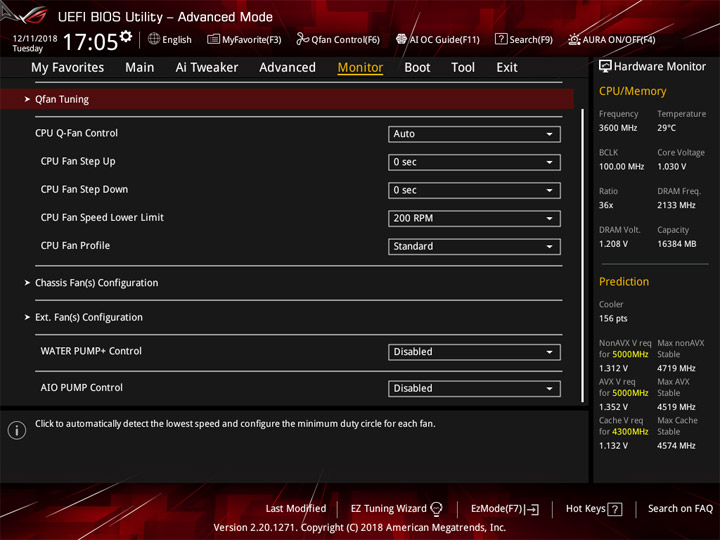
Task: Click the 1.132 V cache value
Action: (x=613, y=445)
